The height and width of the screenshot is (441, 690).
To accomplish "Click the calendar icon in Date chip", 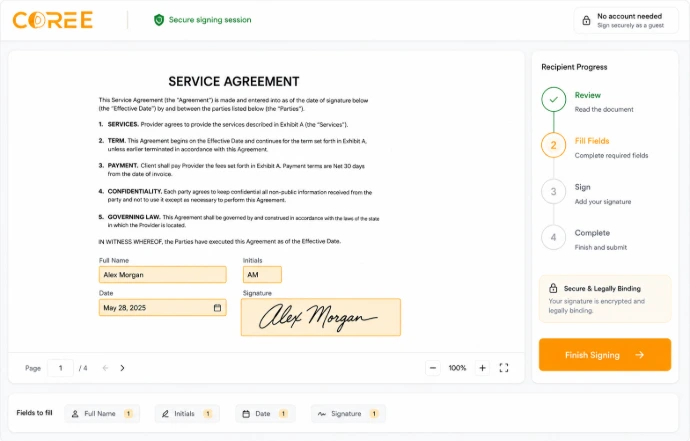I will [246, 414].
